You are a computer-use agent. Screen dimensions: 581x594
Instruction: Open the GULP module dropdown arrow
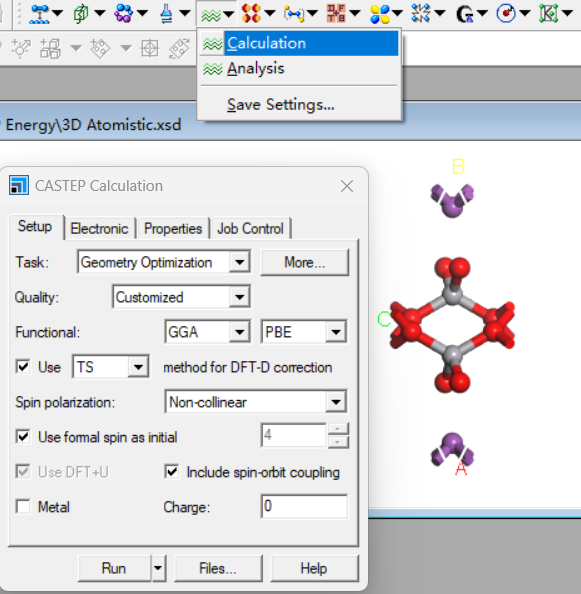tap(483, 14)
